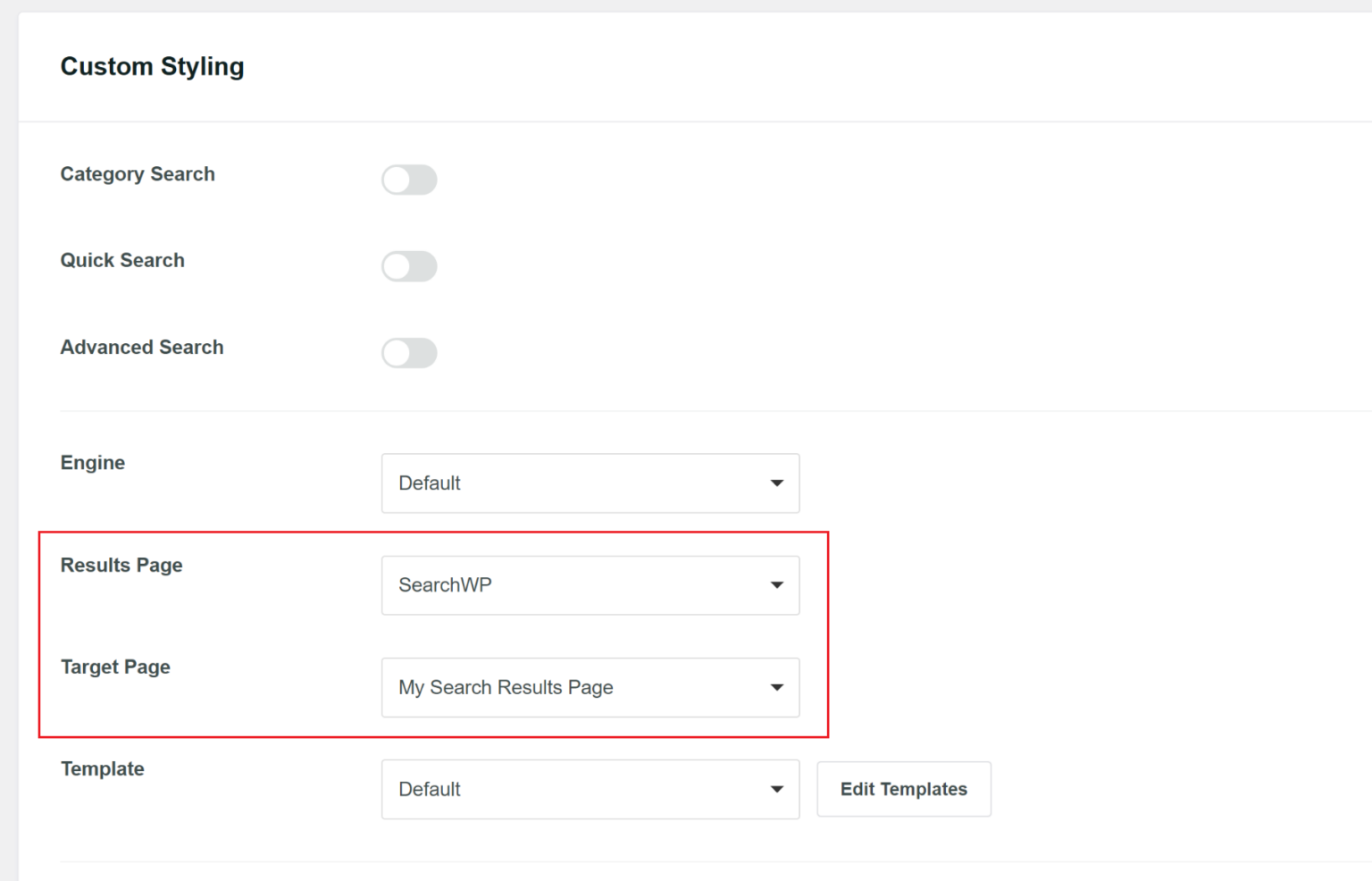Turn on the Quick Search switch
The width and height of the screenshot is (1372, 881).
pos(409,266)
